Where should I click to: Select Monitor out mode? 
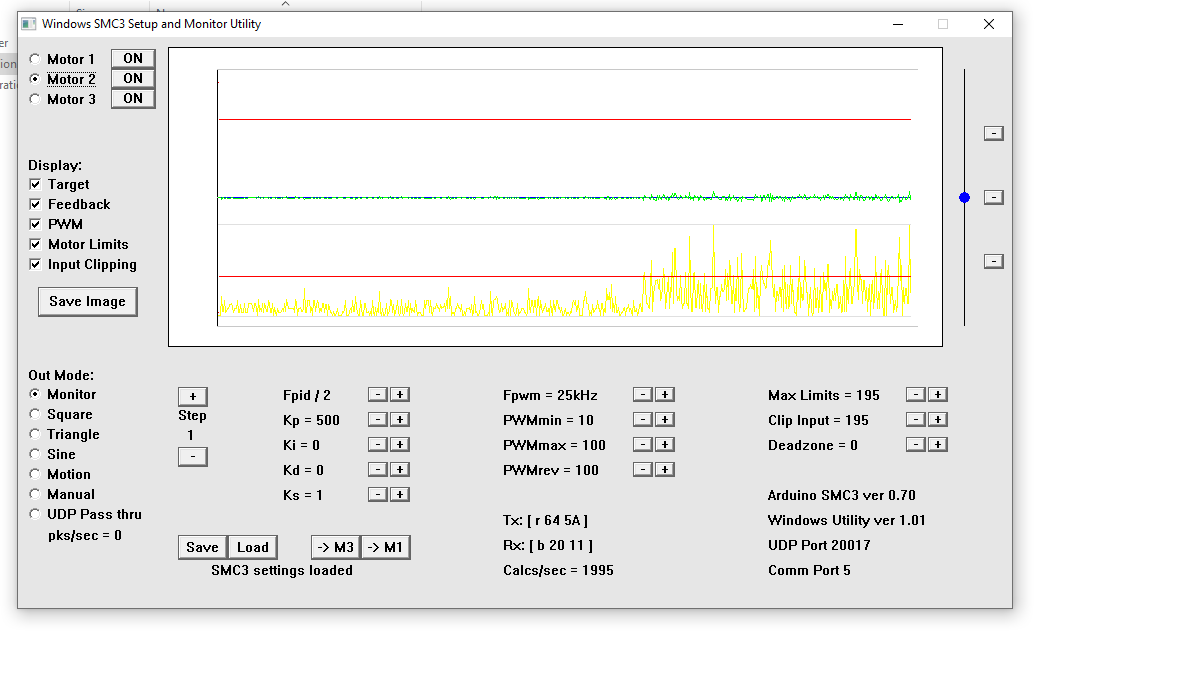click(x=35, y=394)
